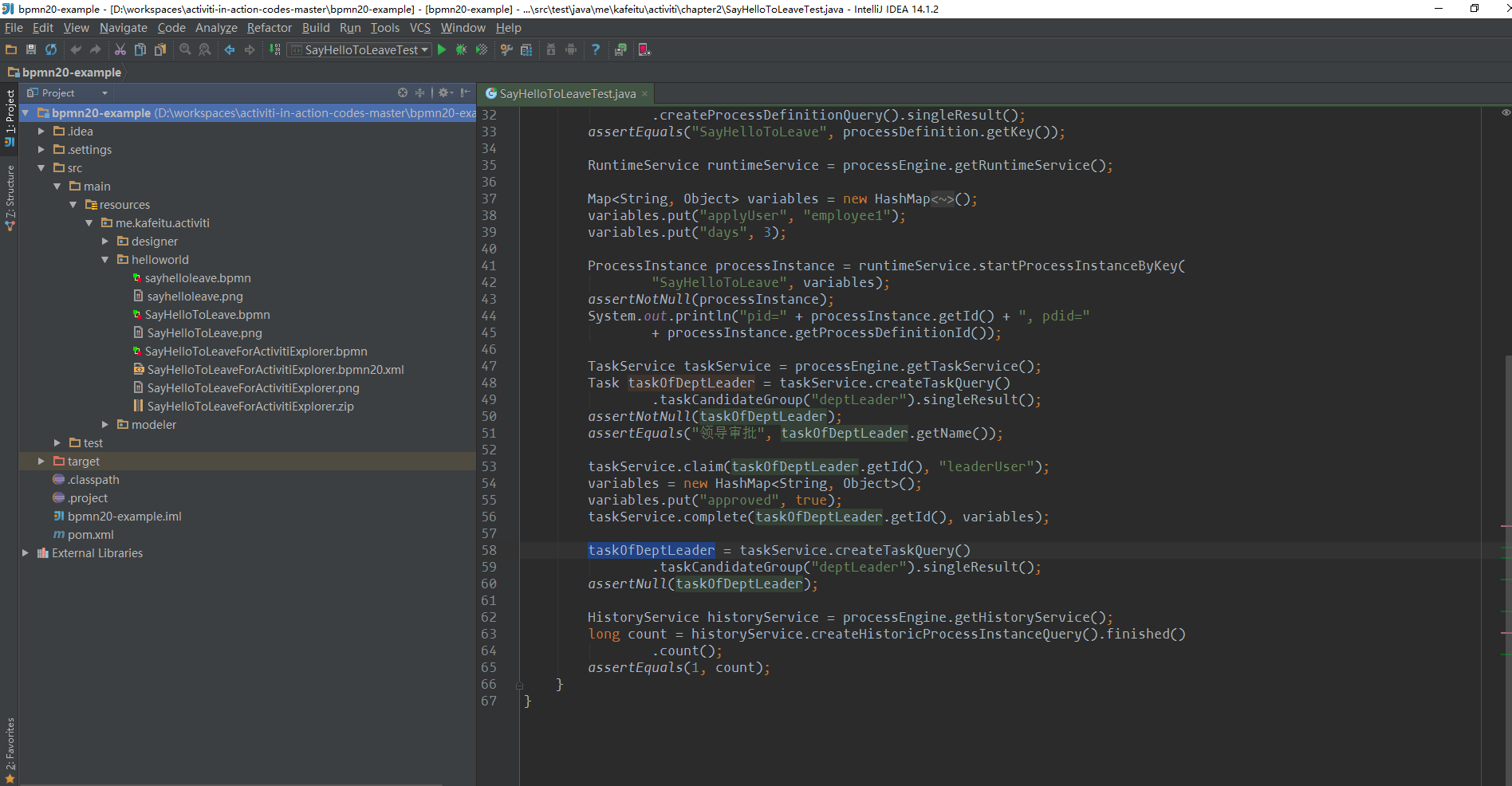Toggle the 7: Structure tool window button

tap(10, 198)
